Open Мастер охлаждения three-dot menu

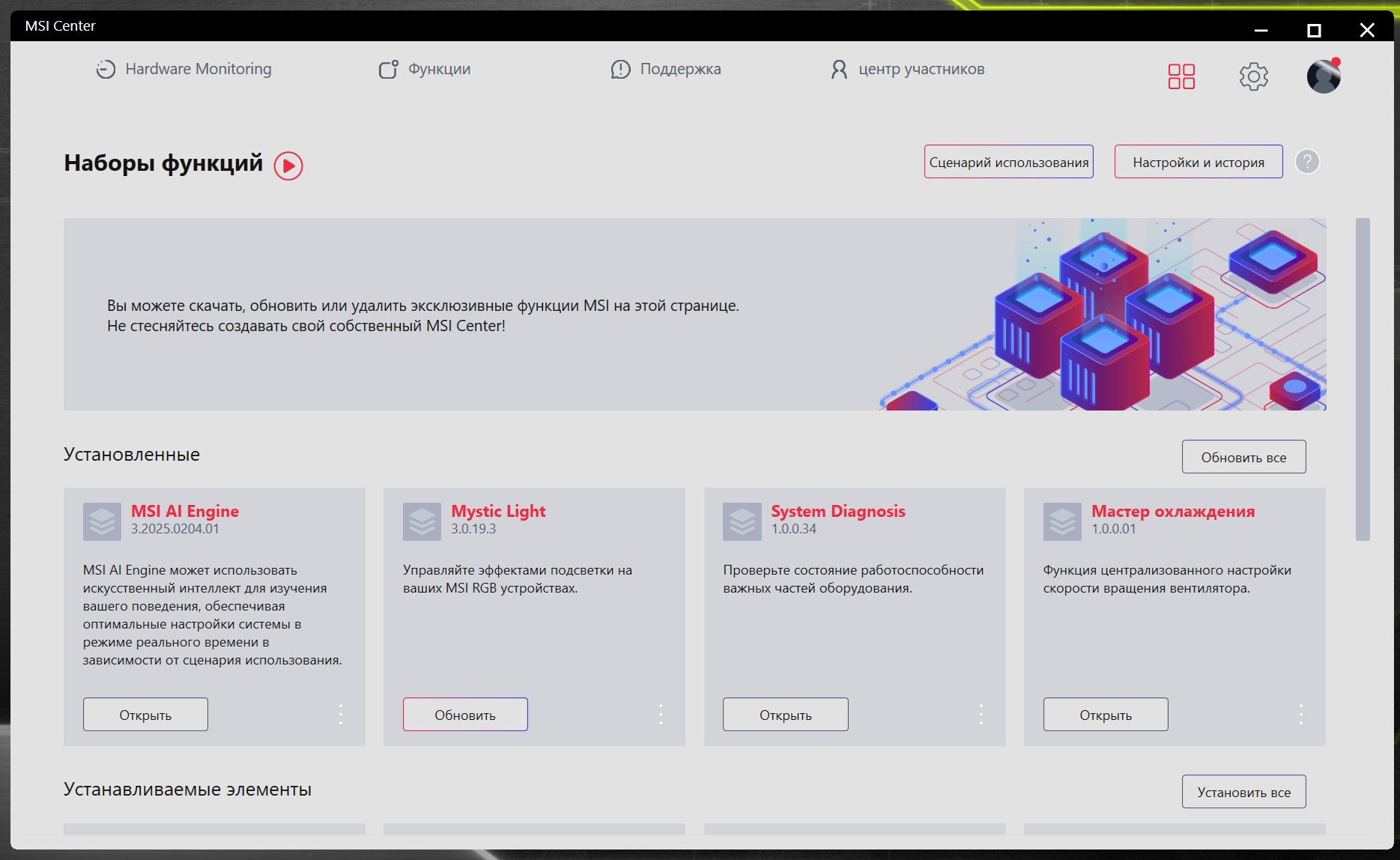pyautogui.click(x=1301, y=714)
